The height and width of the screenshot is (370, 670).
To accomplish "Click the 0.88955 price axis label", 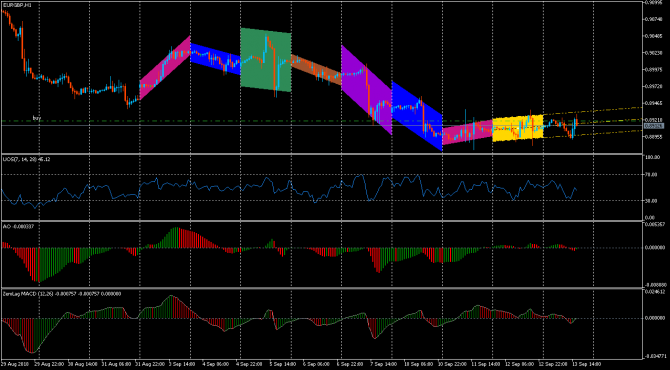I will click(x=654, y=137).
